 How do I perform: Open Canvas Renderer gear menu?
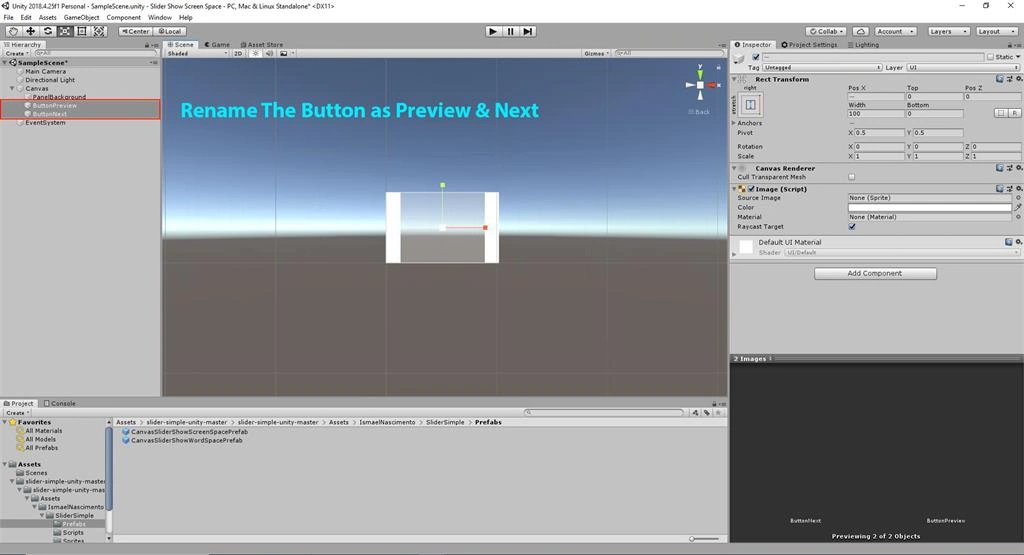point(1018,168)
